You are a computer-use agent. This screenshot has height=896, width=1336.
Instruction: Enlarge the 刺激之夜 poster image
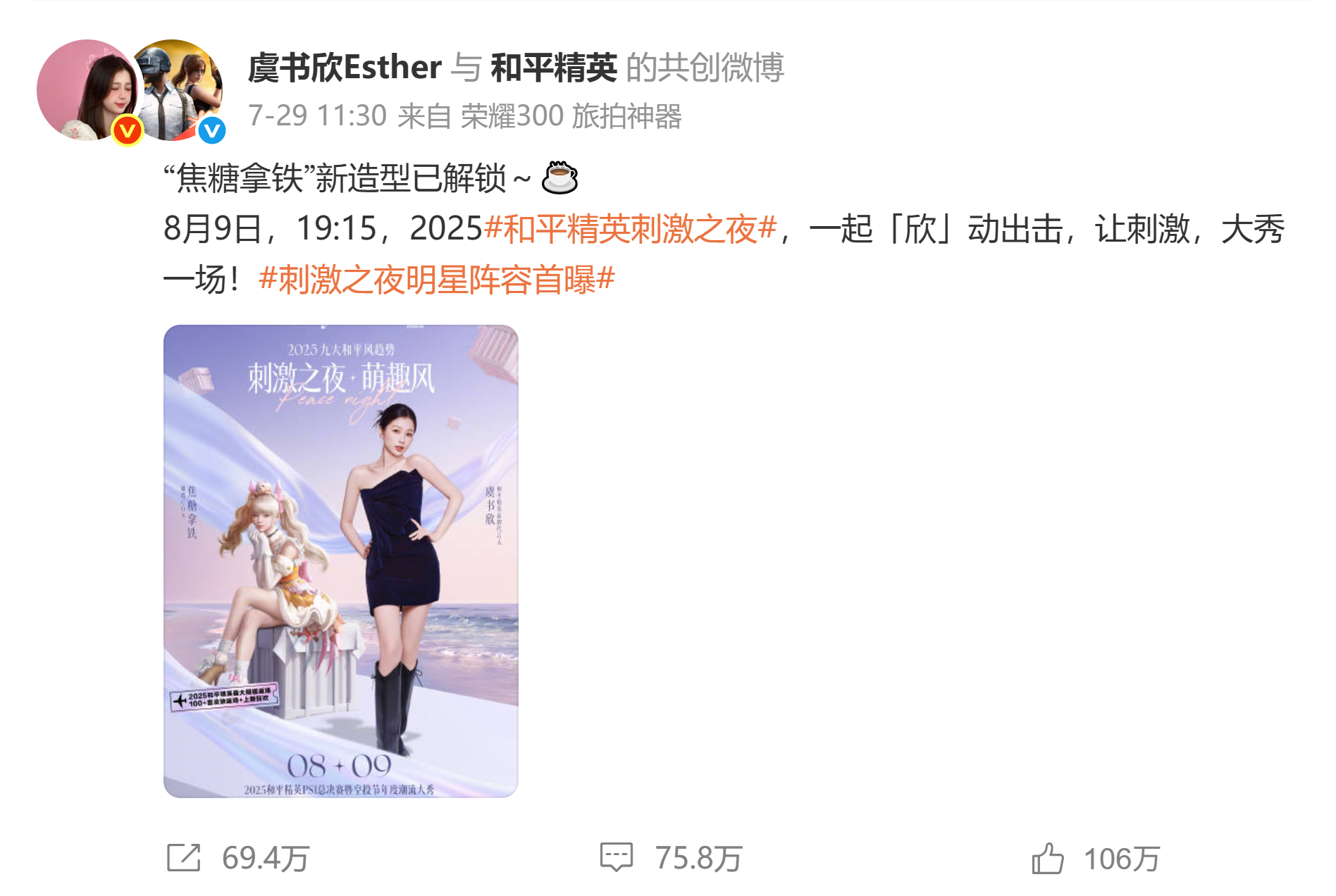tap(341, 561)
